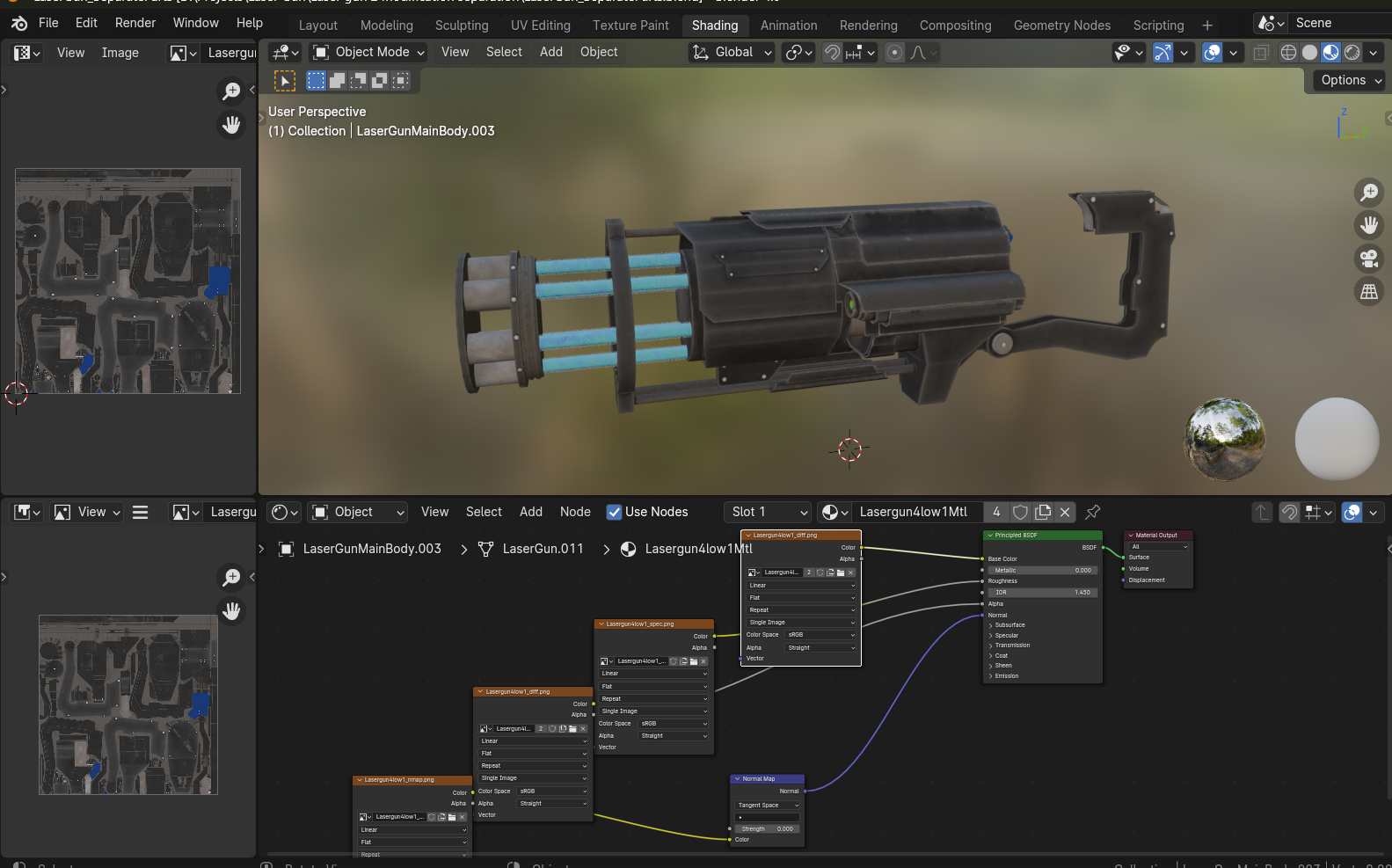The image size is (1392, 868).
Task: Select the tweak/select box tool icon in 3D viewport
Action: click(x=285, y=82)
